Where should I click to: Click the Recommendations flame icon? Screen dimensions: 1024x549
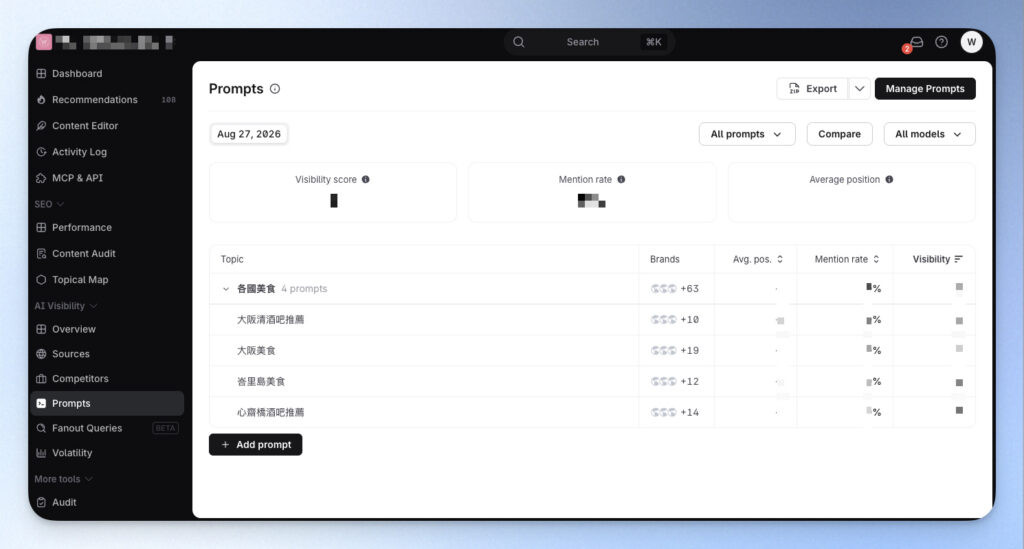tap(41, 100)
